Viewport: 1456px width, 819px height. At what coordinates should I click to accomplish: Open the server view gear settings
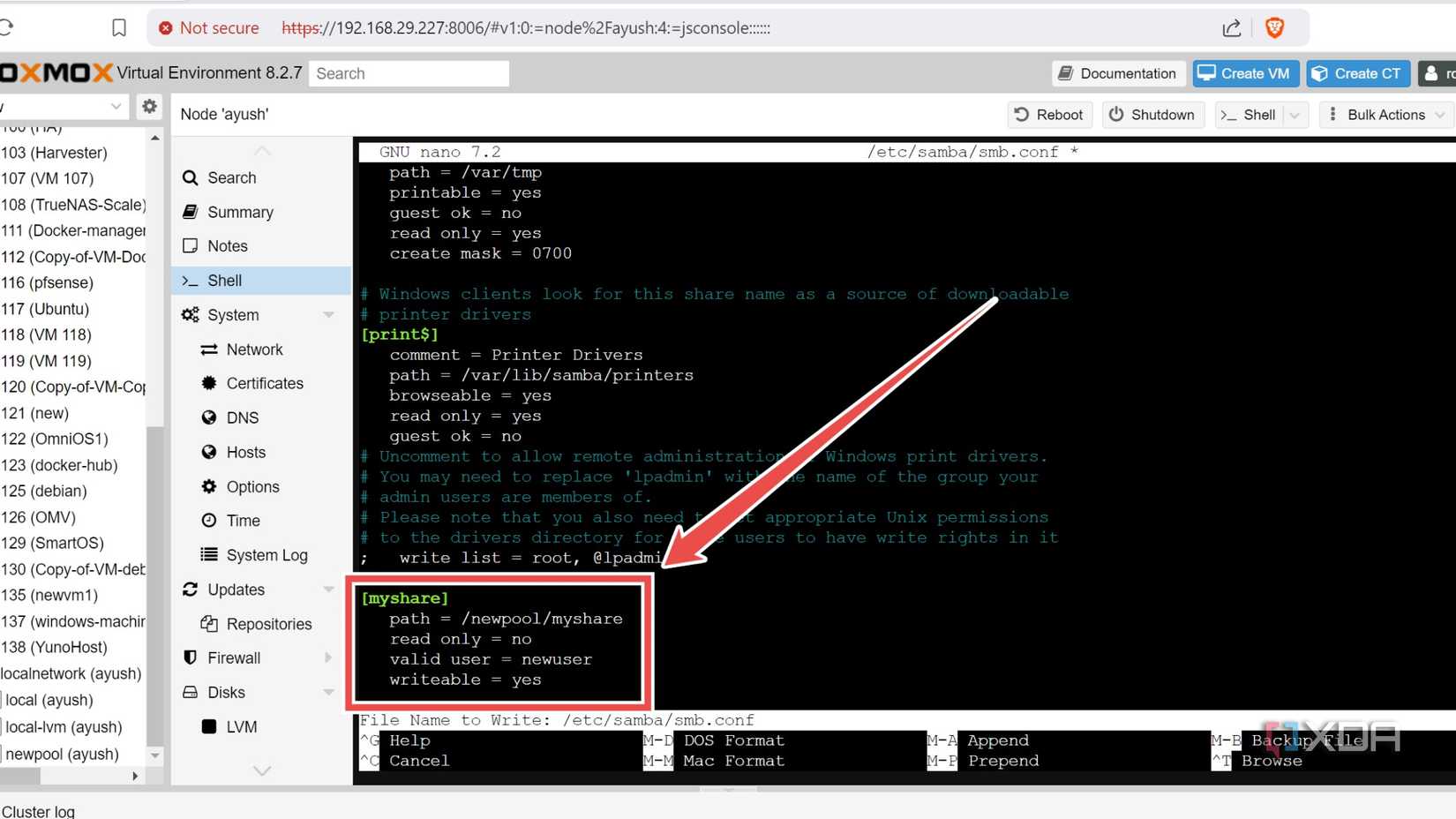click(149, 107)
